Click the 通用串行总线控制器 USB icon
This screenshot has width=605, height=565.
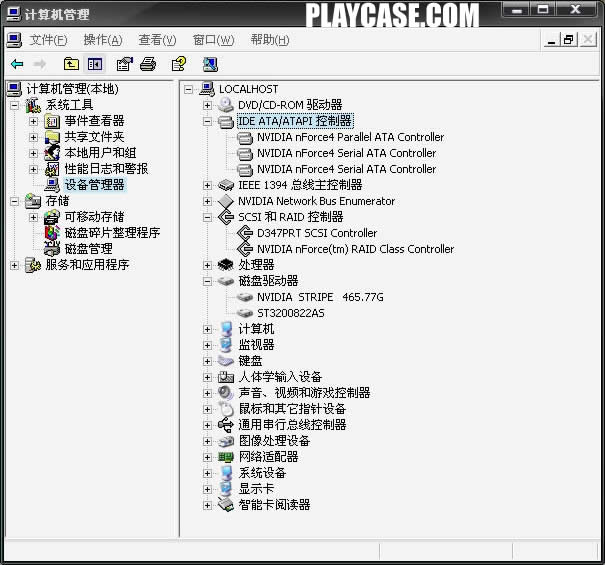pos(226,425)
